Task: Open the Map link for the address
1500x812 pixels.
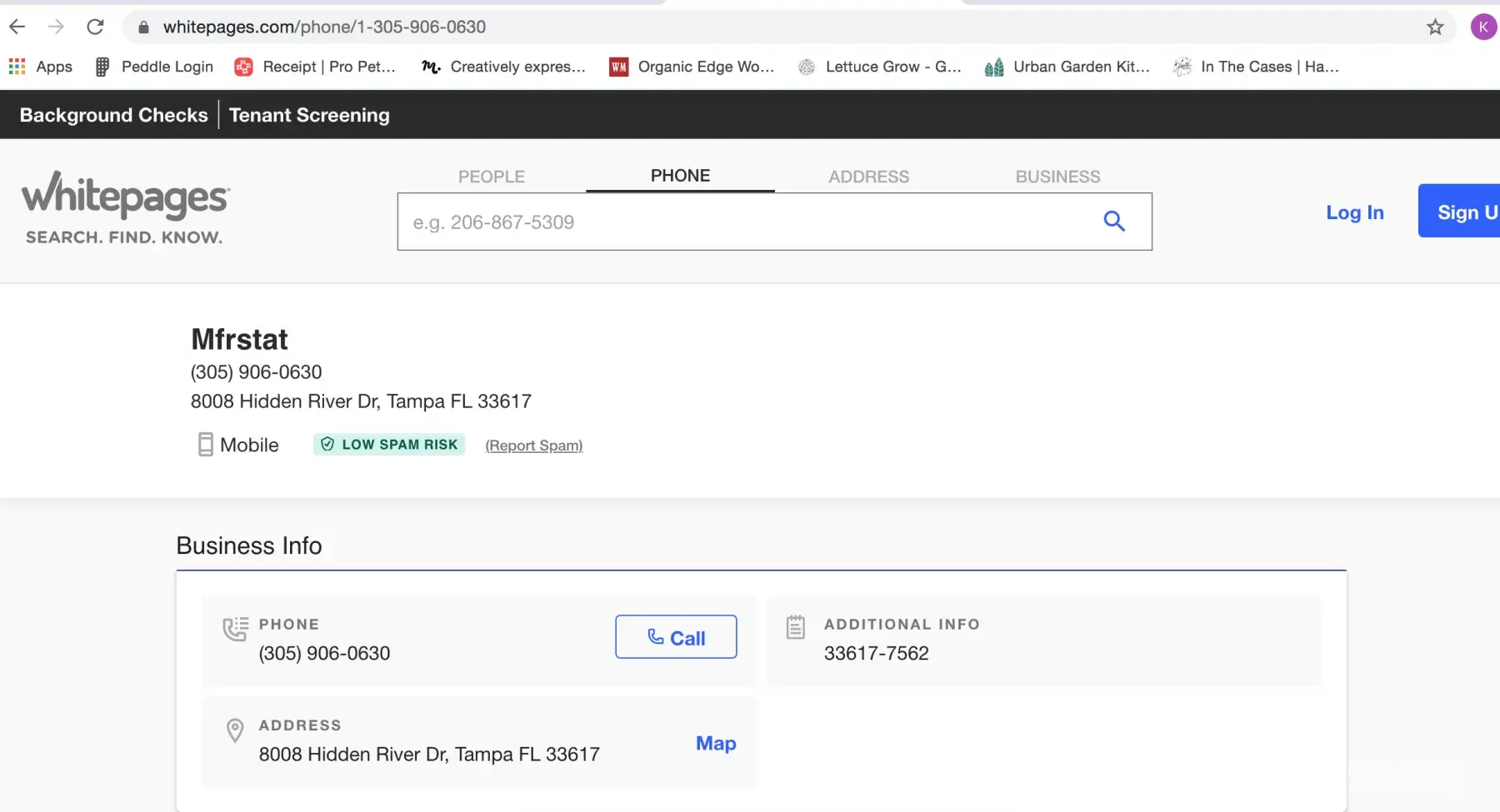Action: pyautogui.click(x=716, y=743)
